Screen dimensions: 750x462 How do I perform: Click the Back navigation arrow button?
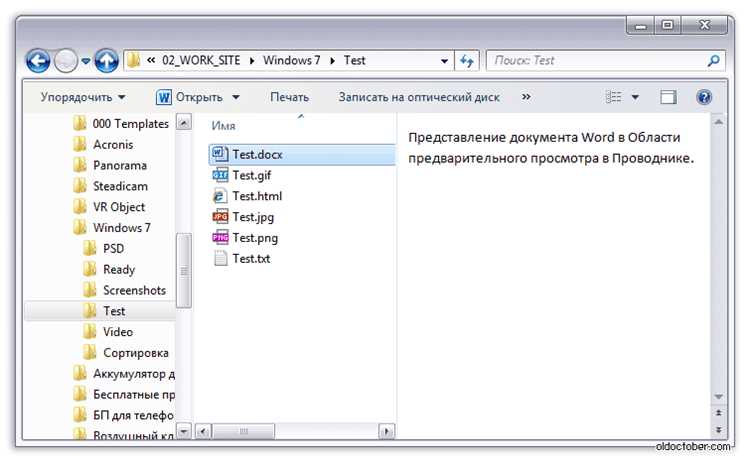click(x=38, y=61)
